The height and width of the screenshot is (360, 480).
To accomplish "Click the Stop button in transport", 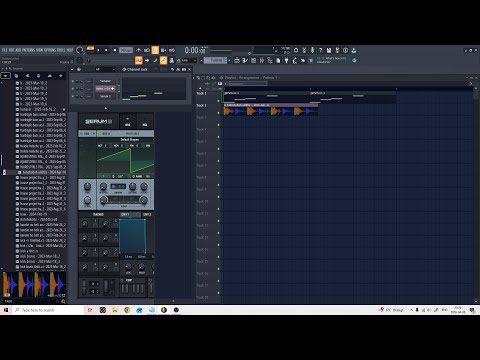I will point(106,50).
